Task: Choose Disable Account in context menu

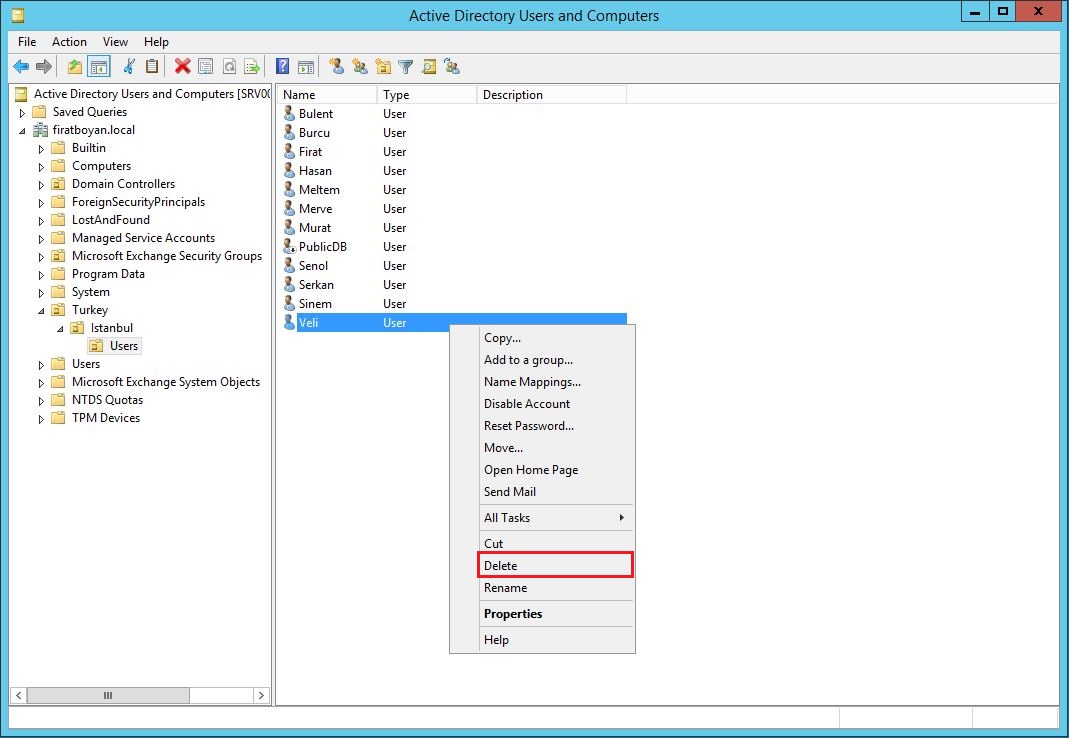Action: 556,404
